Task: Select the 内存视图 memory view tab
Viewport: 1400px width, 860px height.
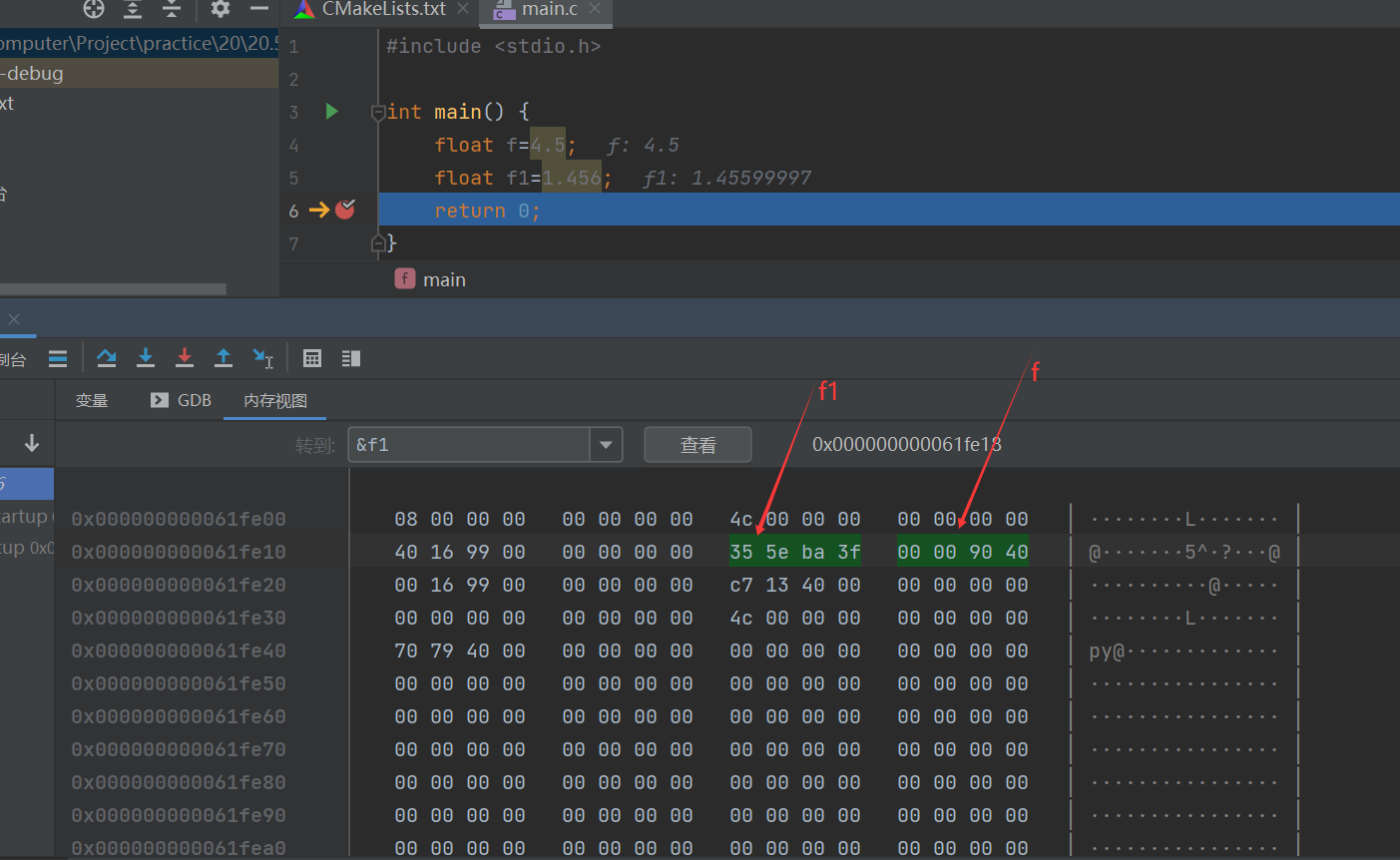Action: pos(275,400)
